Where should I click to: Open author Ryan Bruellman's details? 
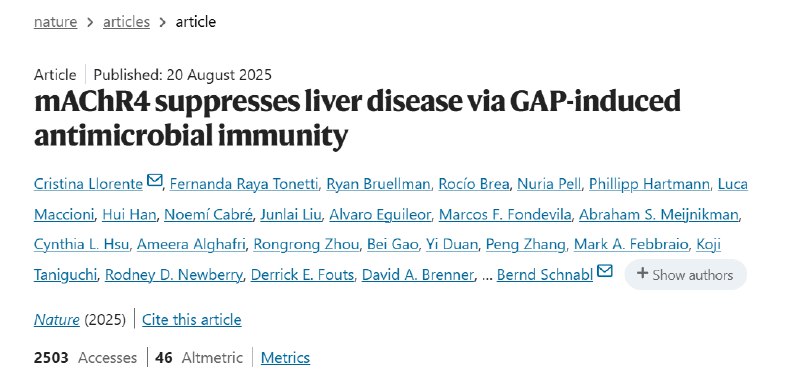click(378, 184)
